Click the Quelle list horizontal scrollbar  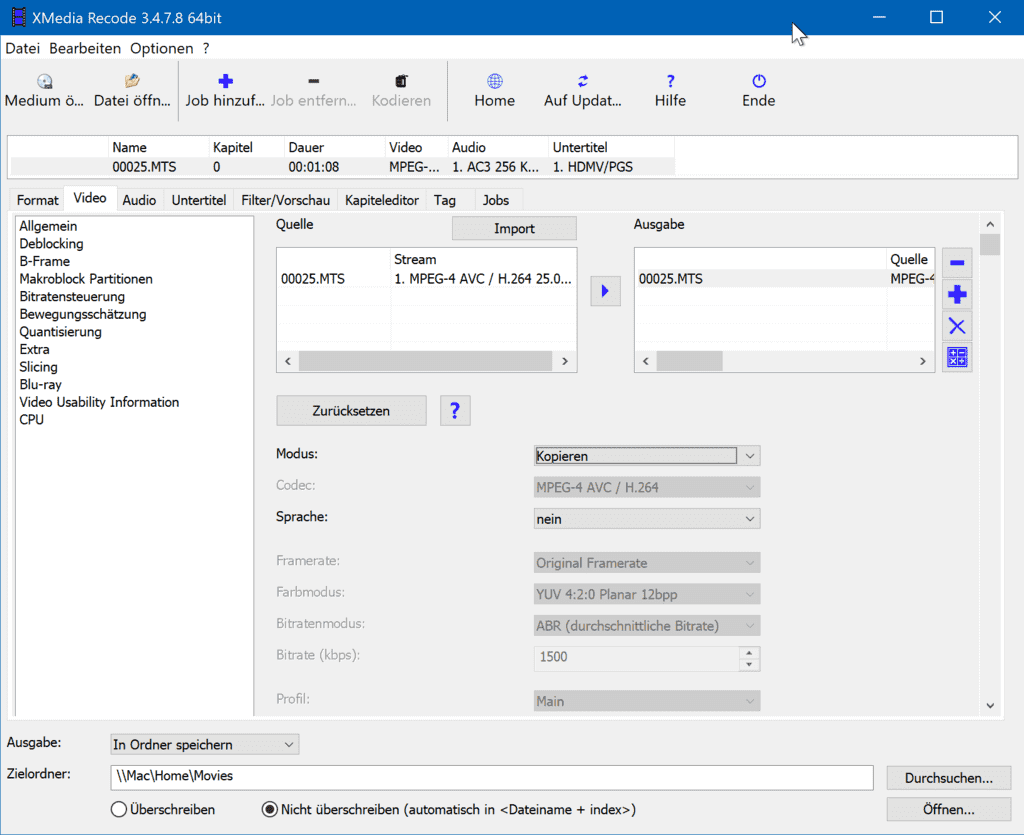pyautogui.click(x=426, y=361)
